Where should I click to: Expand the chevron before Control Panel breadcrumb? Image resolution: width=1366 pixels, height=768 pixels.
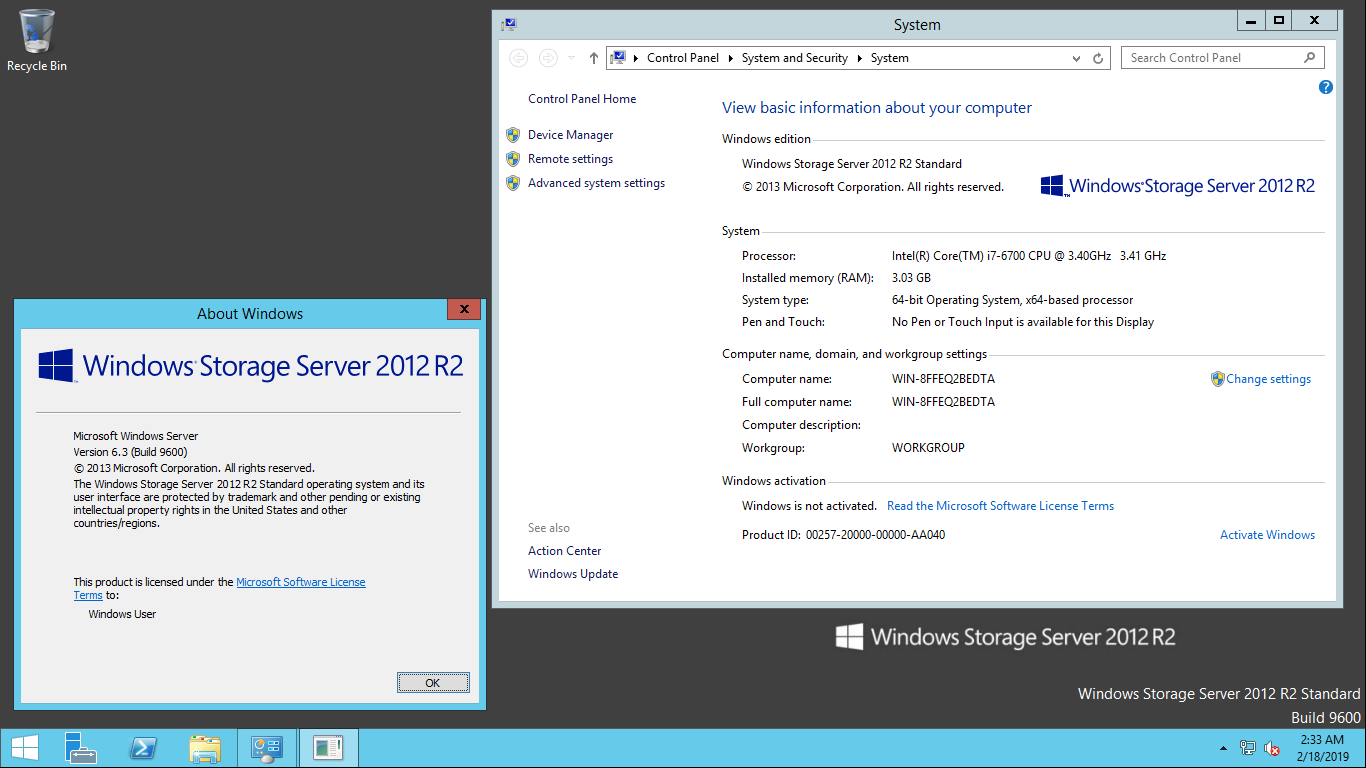pyautogui.click(x=636, y=58)
